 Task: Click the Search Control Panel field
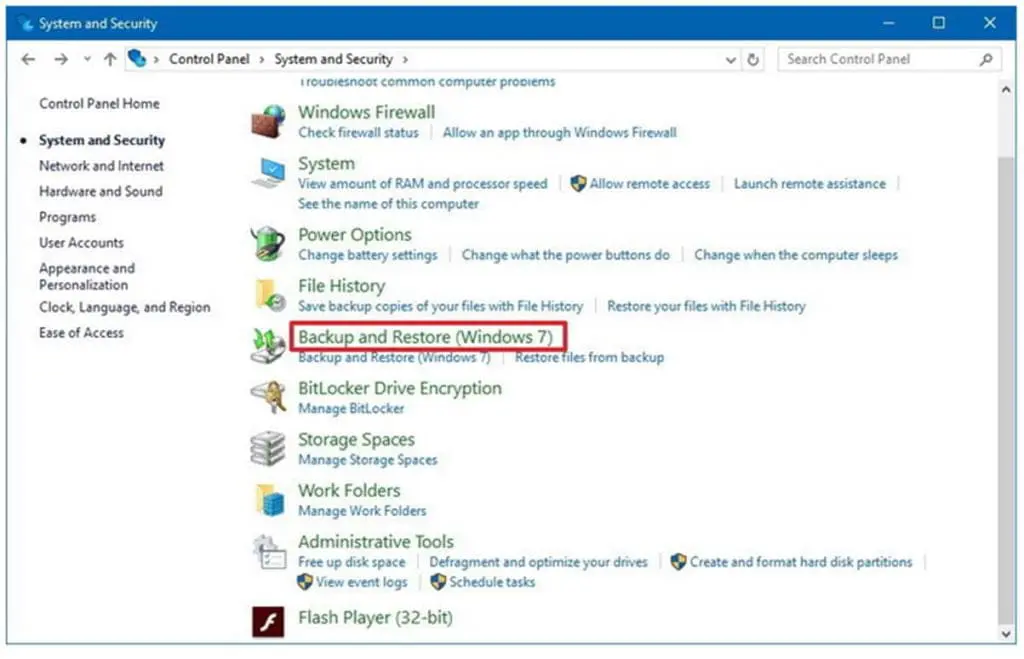(x=880, y=59)
